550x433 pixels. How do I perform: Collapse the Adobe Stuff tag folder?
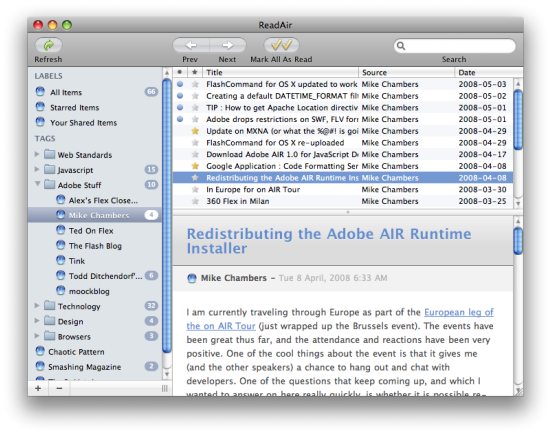[37, 184]
